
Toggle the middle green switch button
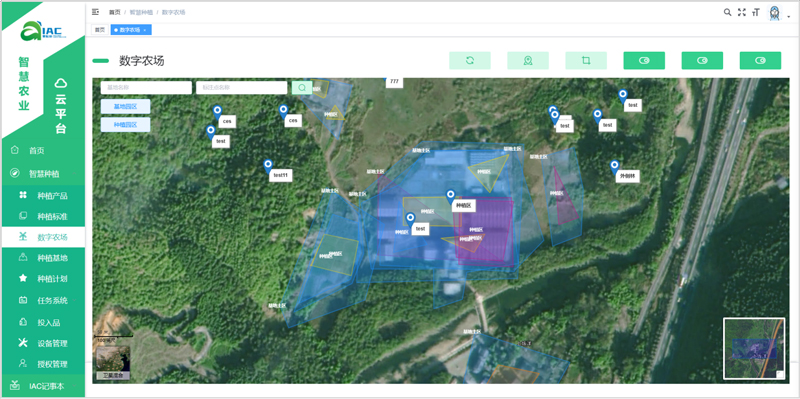[703, 60]
